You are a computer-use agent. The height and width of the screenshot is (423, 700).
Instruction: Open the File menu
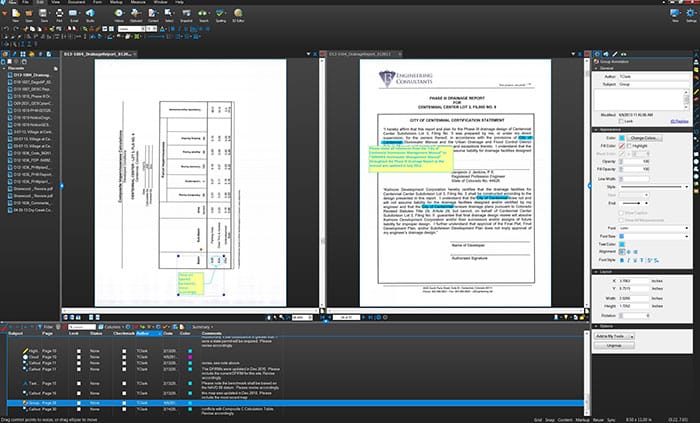[26, 2]
